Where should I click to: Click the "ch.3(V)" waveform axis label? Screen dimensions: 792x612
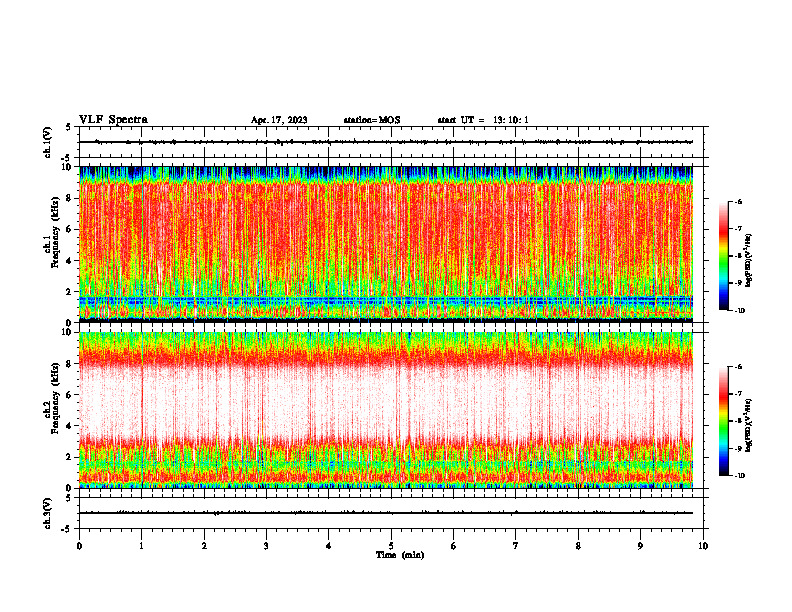pyautogui.click(x=48, y=513)
